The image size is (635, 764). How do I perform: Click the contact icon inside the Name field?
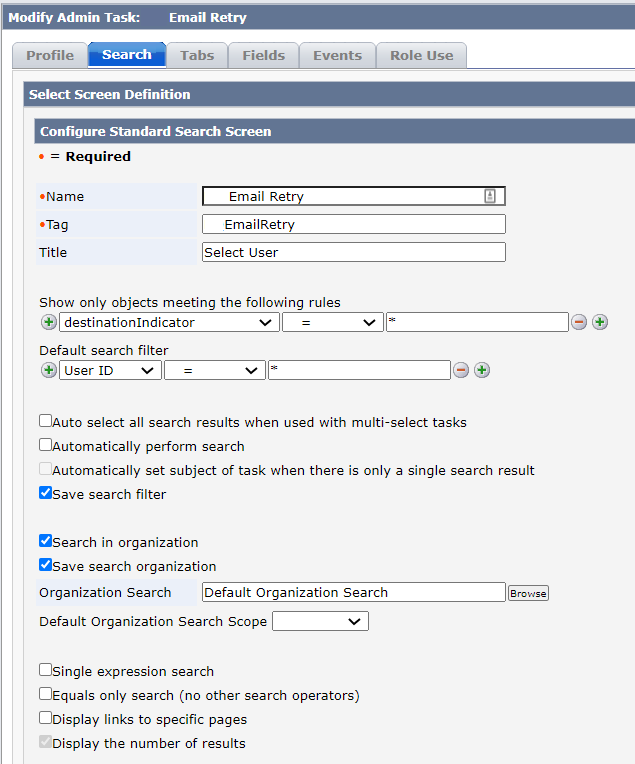pyautogui.click(x=490, y=196)
